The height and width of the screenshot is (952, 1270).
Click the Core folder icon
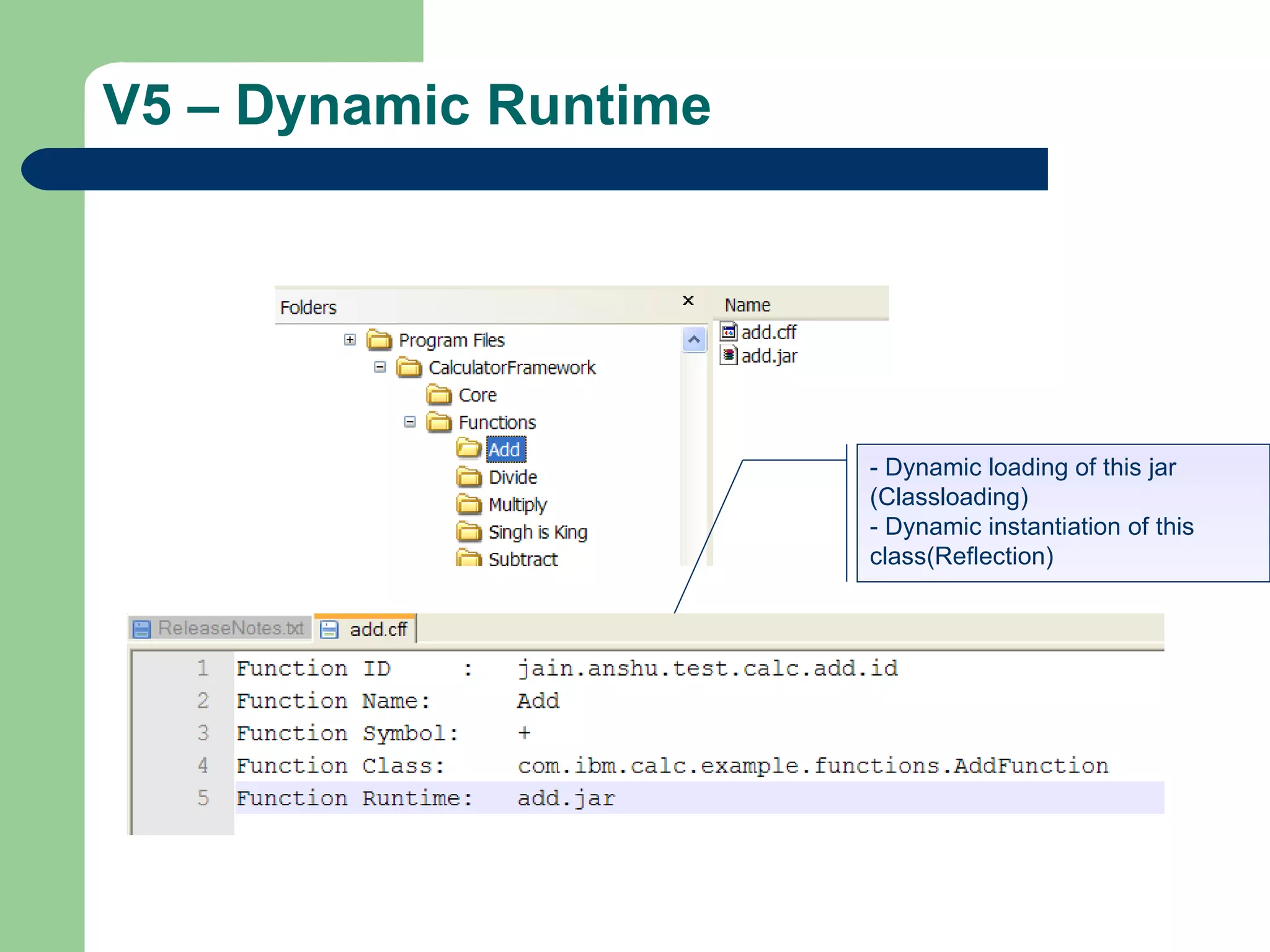(x=439, y=395)
